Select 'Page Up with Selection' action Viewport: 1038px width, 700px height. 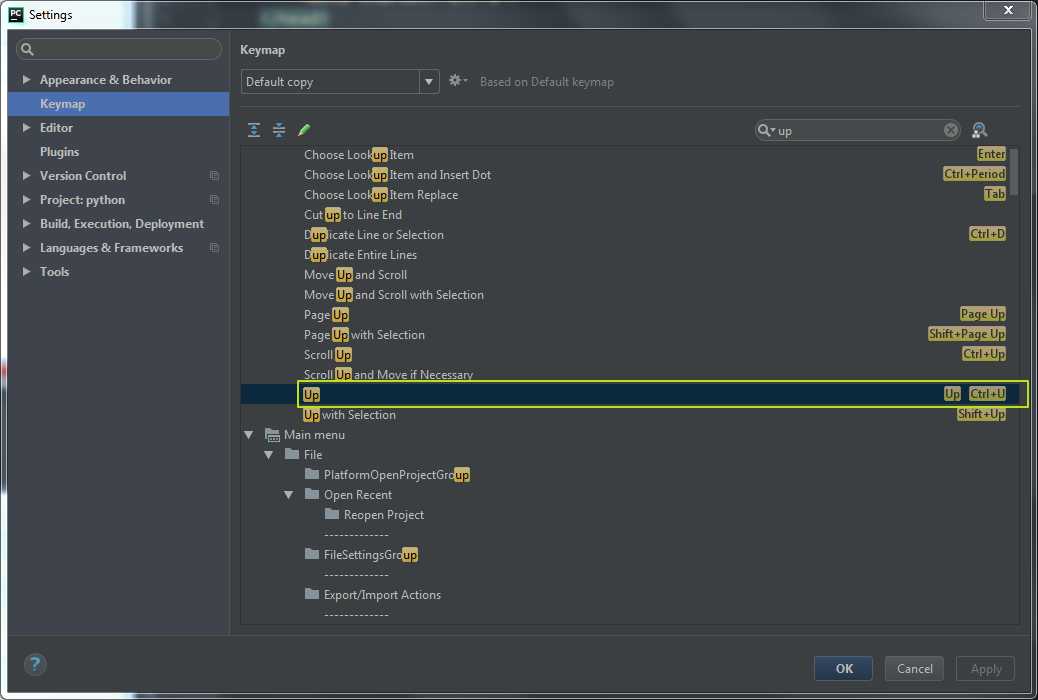[x=364, y=334]
